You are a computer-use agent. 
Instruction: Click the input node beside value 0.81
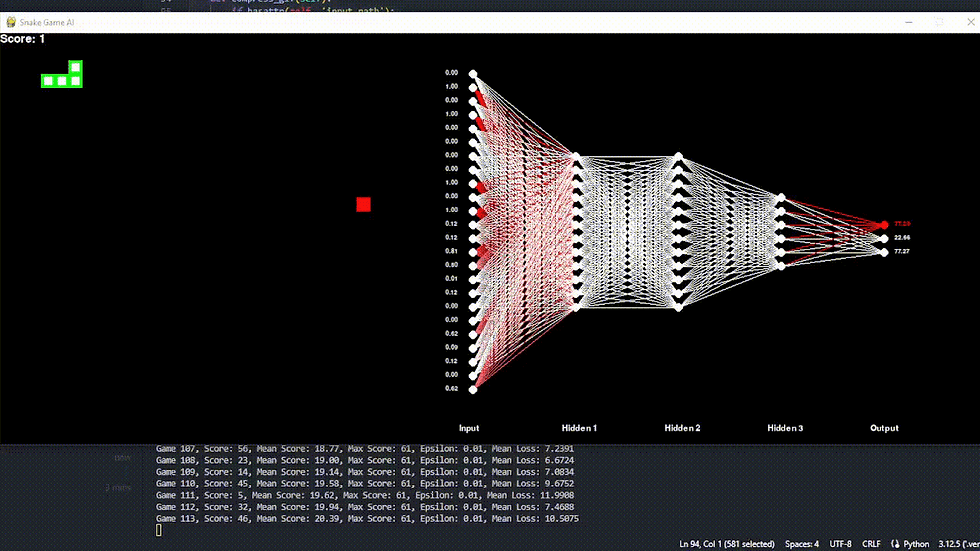pos(473,252)
